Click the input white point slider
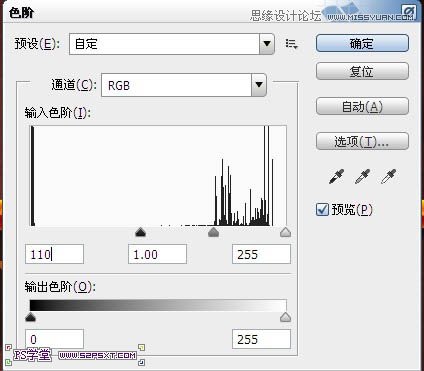424x371 pixels. (285, 232)
